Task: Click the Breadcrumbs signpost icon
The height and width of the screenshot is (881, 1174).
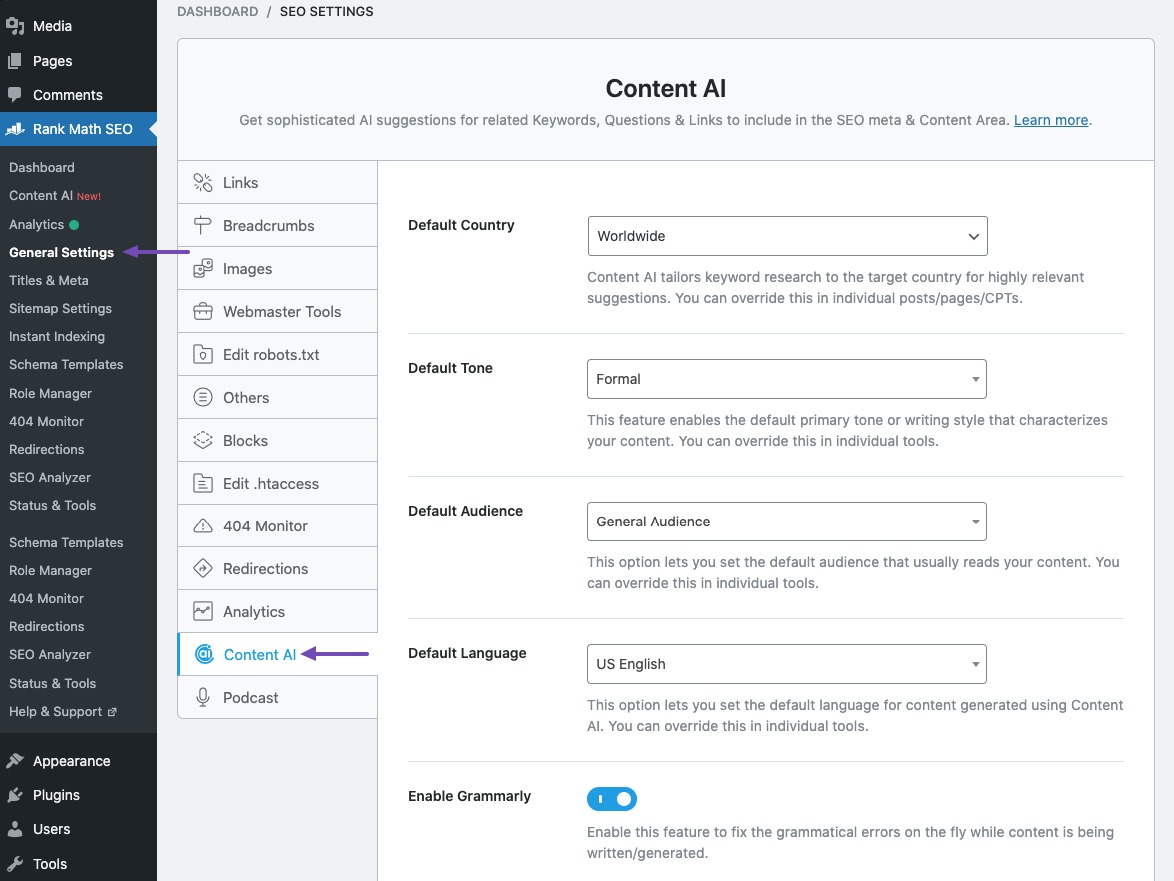Action: point(203,225)
